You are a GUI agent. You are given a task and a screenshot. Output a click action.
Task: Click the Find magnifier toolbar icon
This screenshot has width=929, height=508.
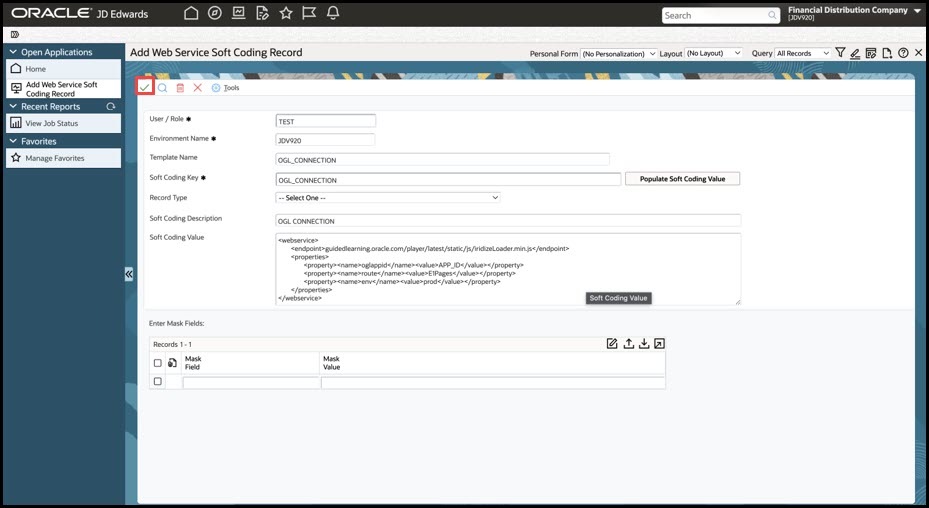click(162, 88)
